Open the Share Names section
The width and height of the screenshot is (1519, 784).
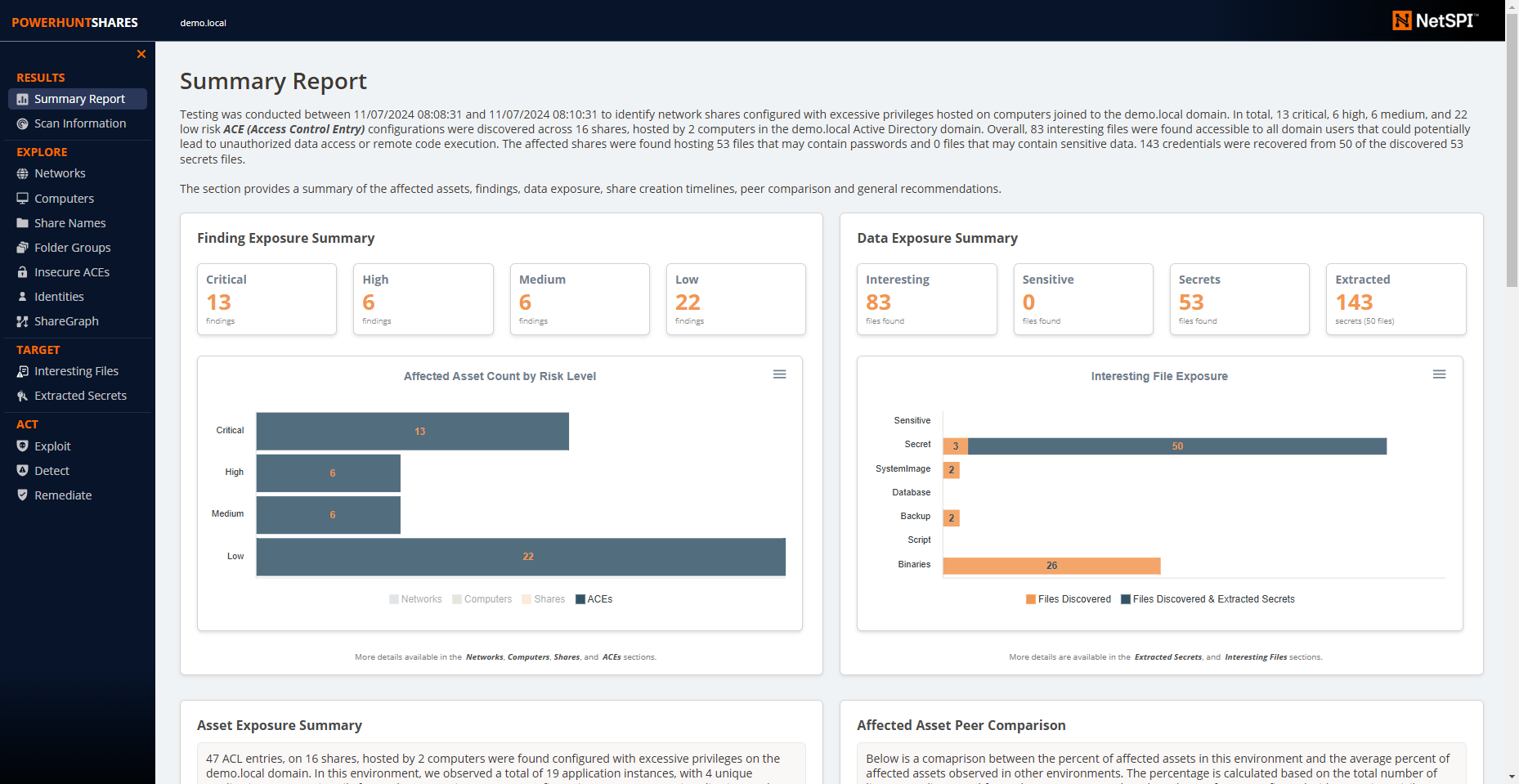tap(69, 222)
